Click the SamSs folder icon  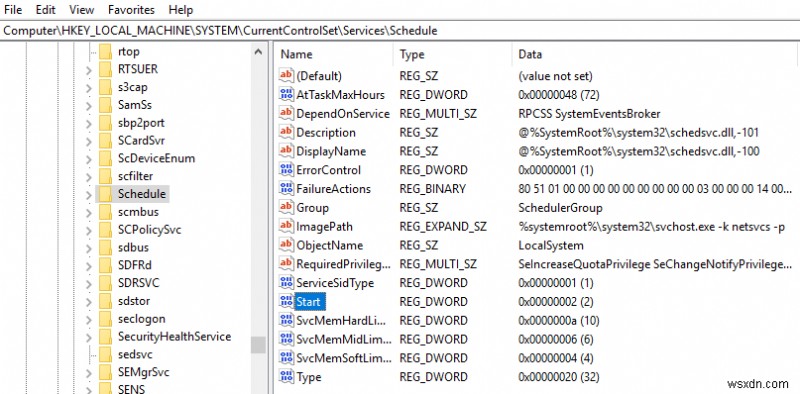[105, 105]
